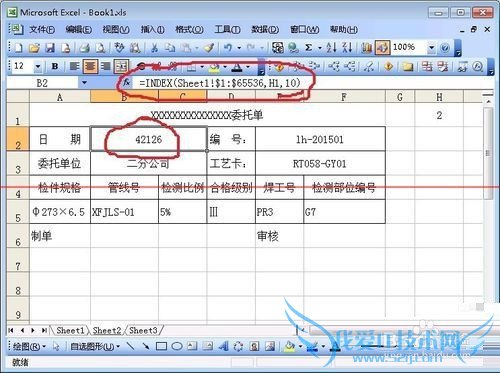The image size is (500, 373).
Task: Select row 7 header
Action: pos(18,260)
